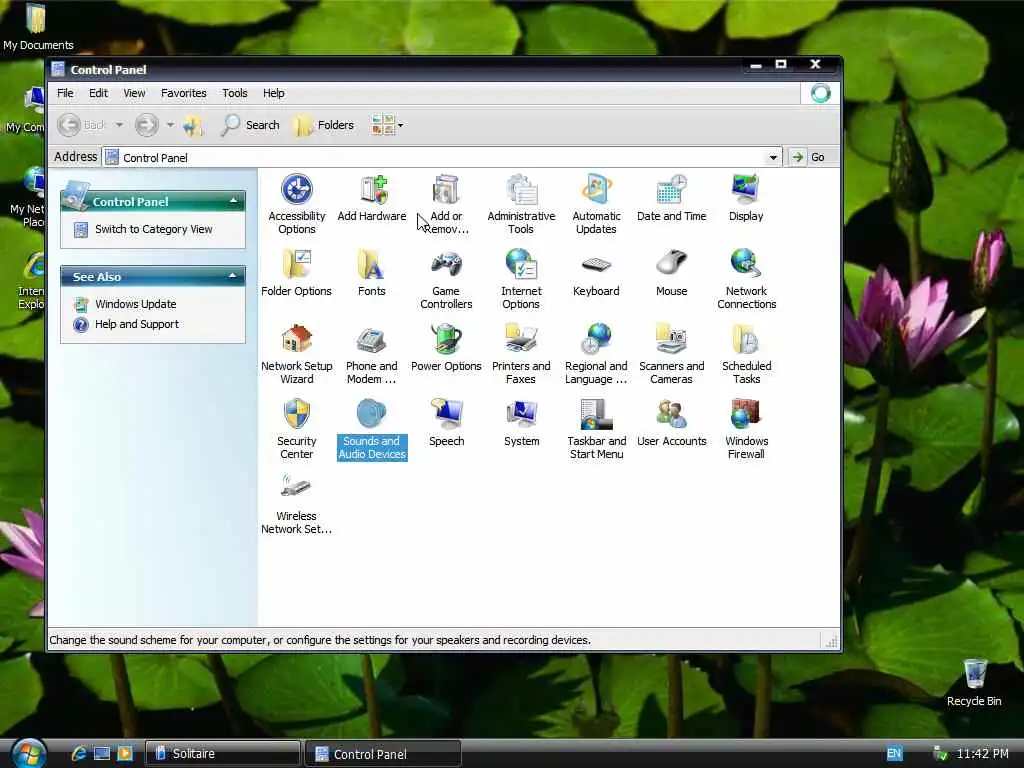Open Network Connections
Image resolution: width=1024 pixels, height=768 pixels.
point(746,279)
